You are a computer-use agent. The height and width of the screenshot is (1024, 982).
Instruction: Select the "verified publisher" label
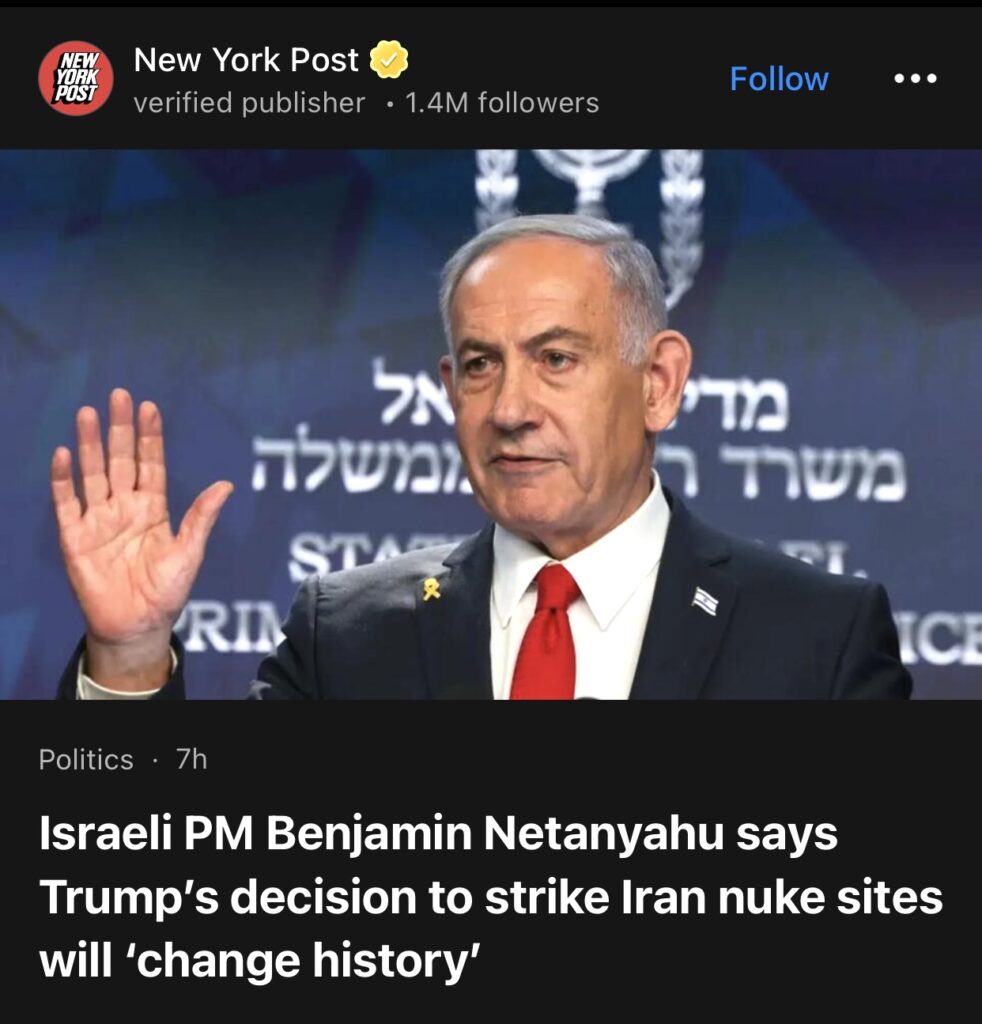point(249,103)
